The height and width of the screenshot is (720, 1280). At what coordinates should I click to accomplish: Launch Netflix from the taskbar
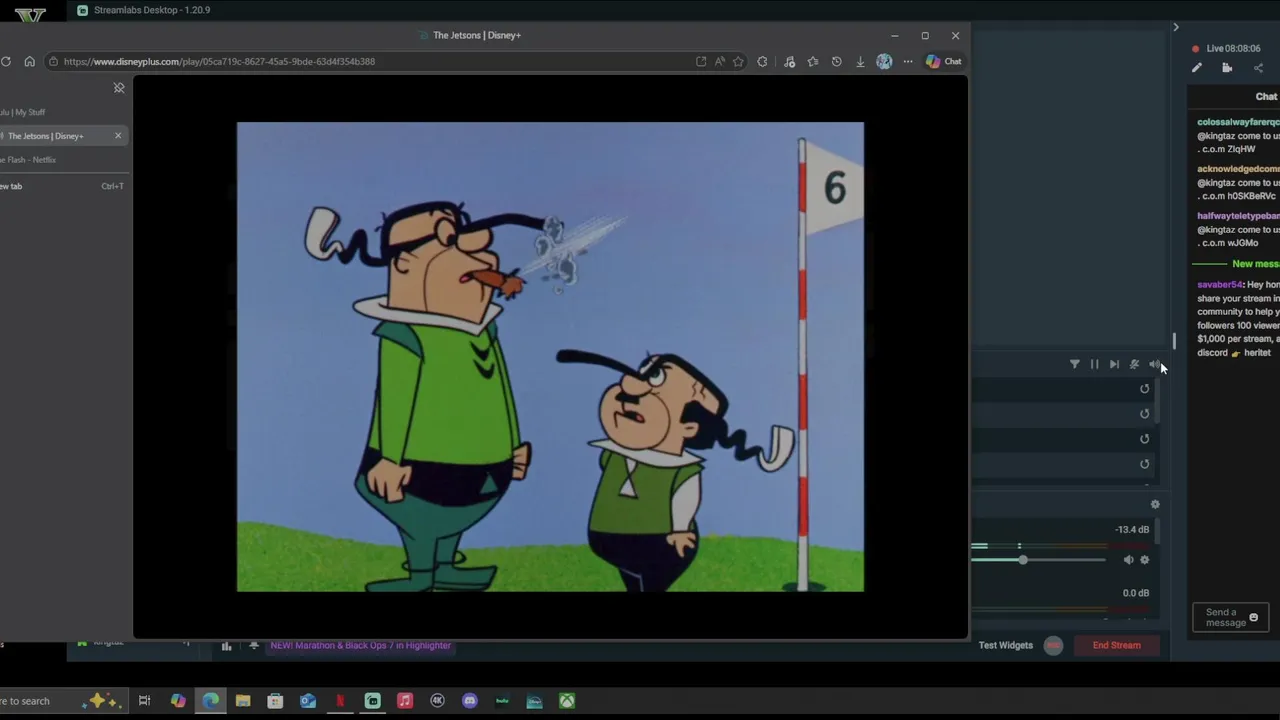click(340, 701)
